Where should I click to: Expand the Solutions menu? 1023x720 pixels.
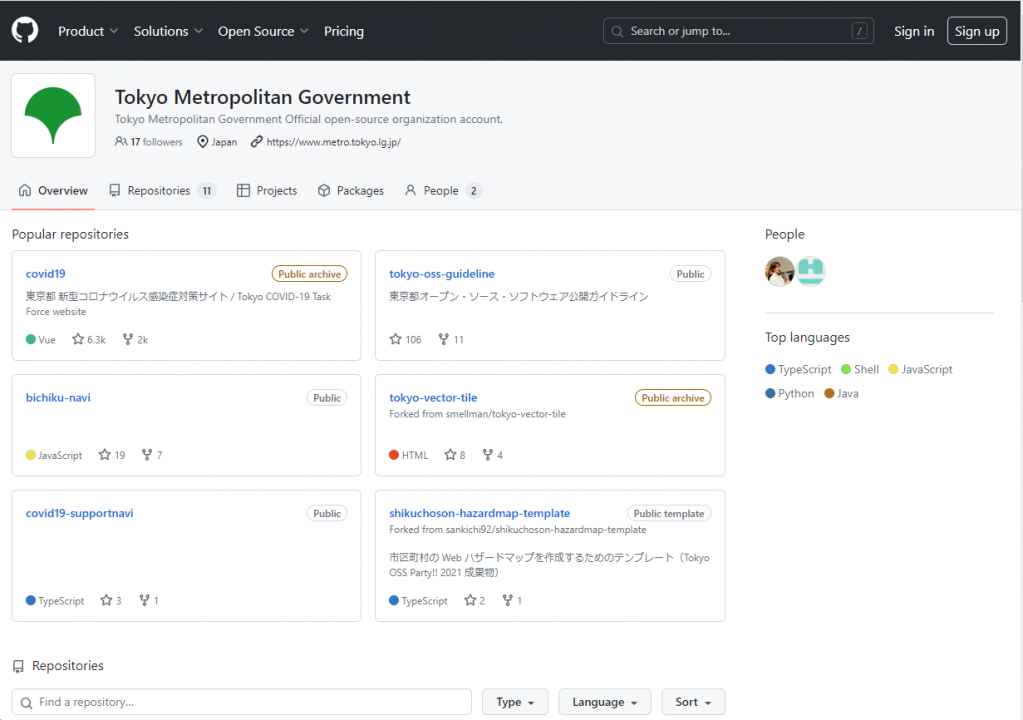coord(168,31)
